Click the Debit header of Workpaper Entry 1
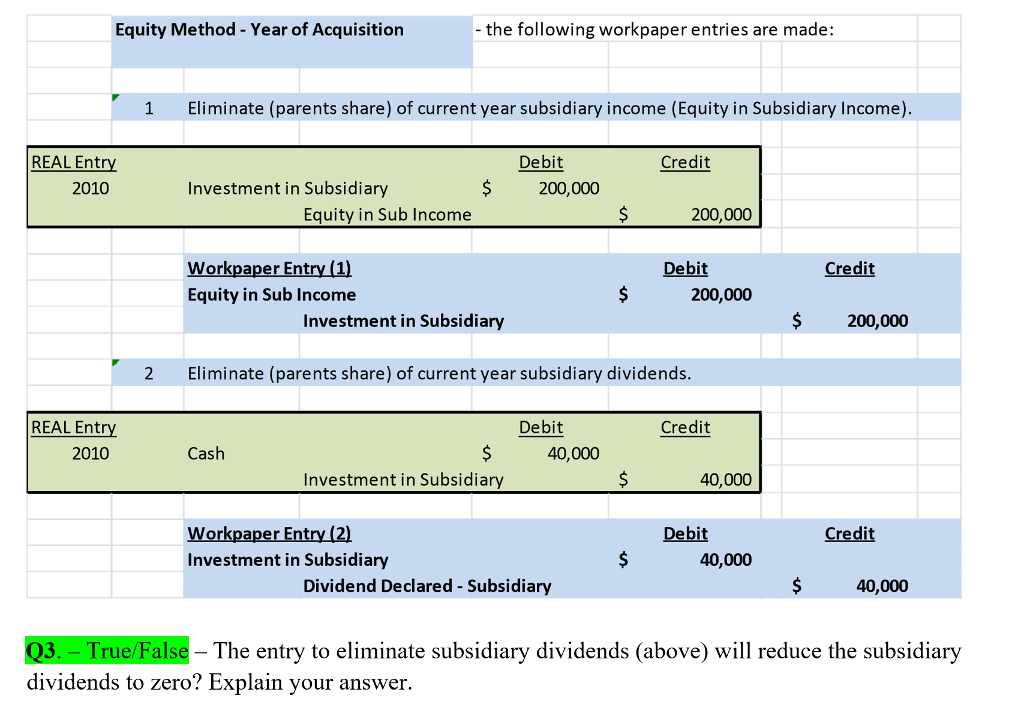Image resolution: width=1024 pixels, height=704 pixels. coord(685,268)
